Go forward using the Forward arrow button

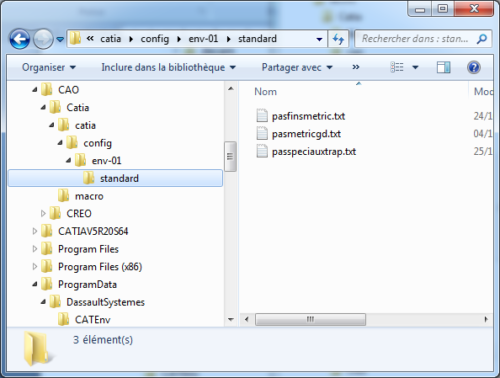click(43, 39)
